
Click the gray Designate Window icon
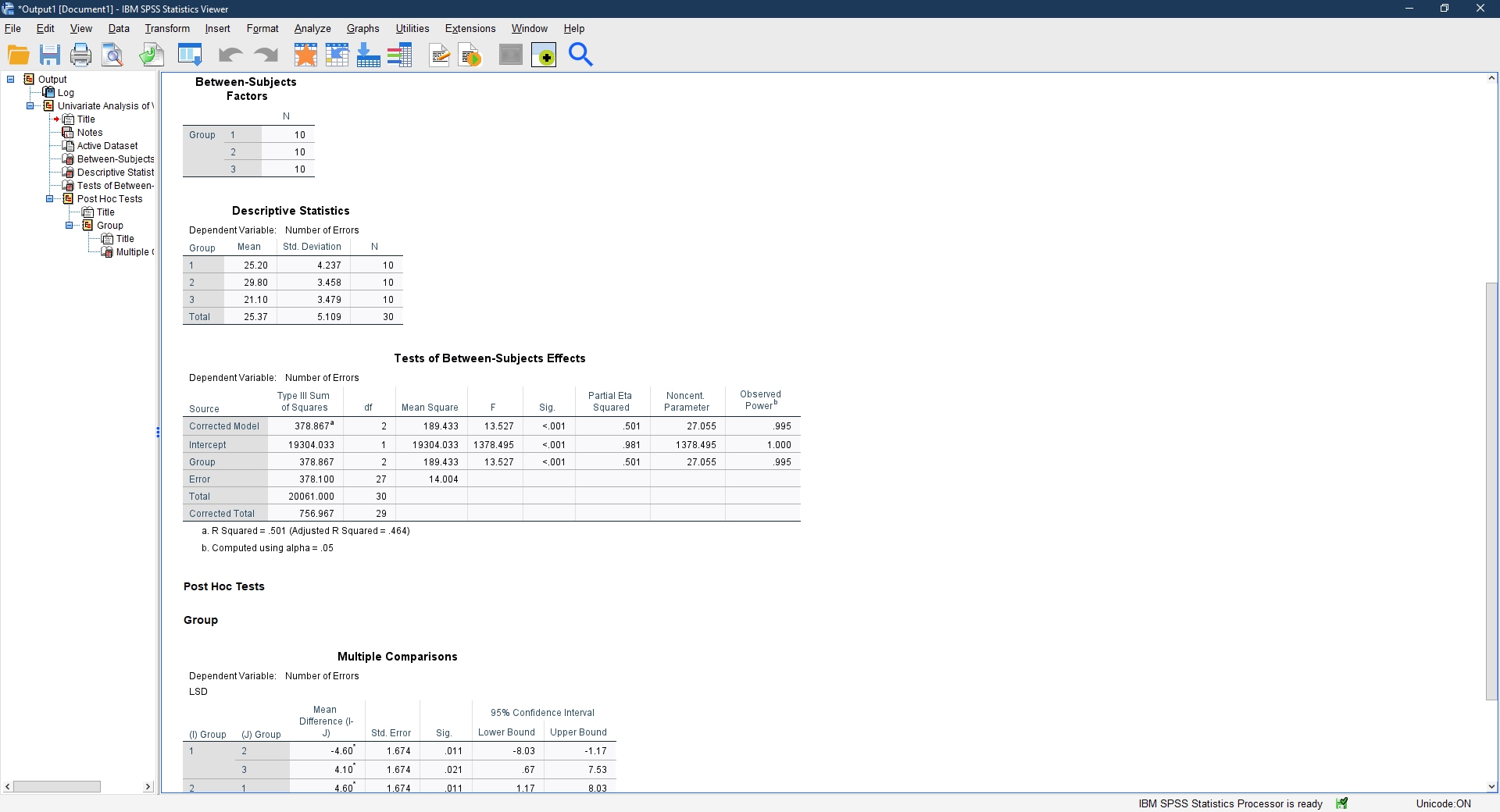click(511, 55)
